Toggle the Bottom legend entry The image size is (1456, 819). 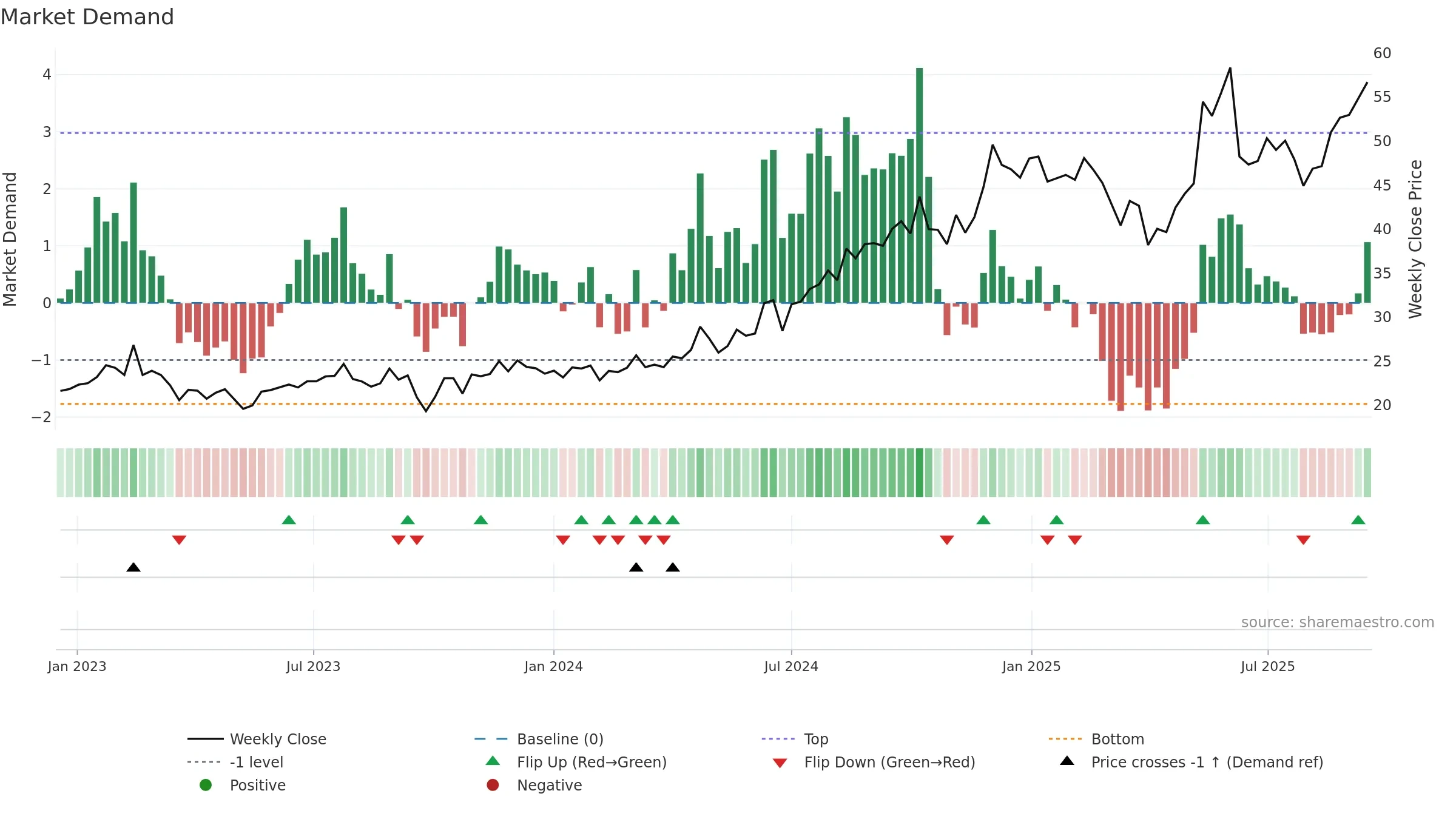(x=1096, y=739)
